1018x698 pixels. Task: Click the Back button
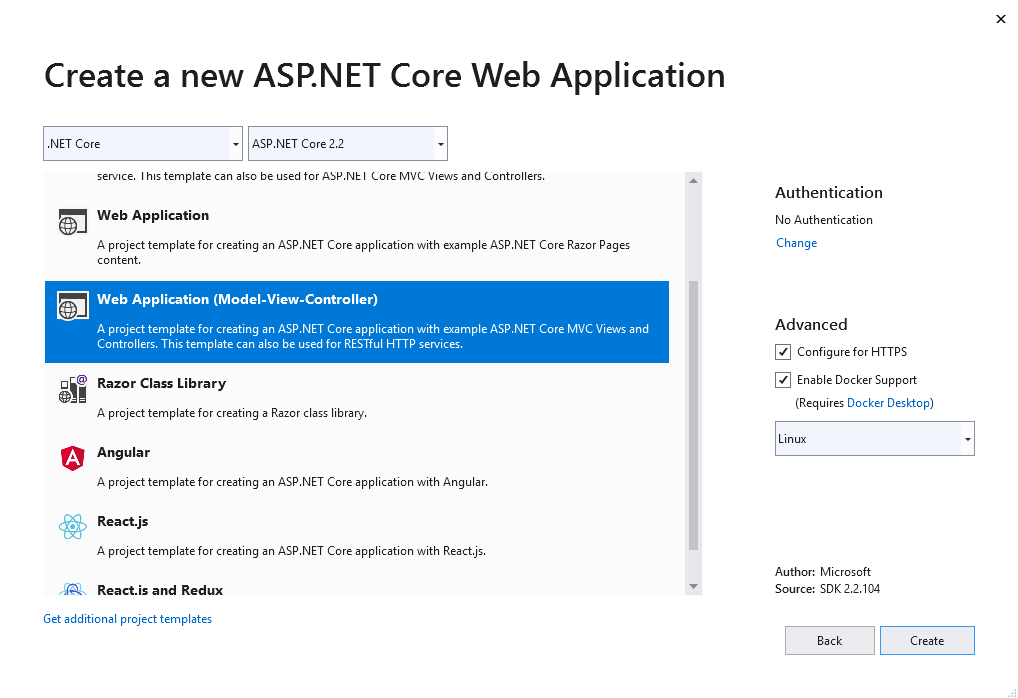(x=830, y=641)
